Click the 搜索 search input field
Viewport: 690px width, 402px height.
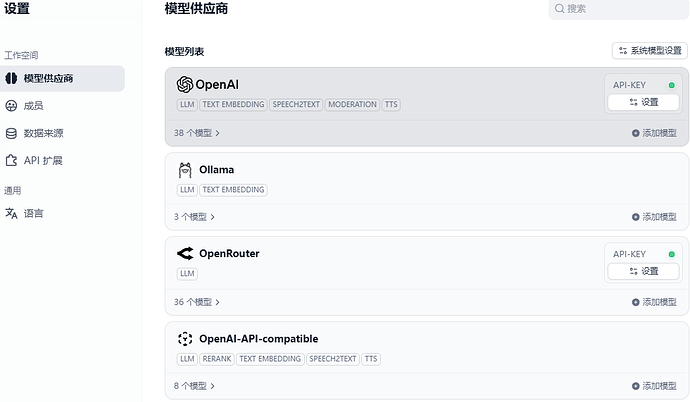620,9
